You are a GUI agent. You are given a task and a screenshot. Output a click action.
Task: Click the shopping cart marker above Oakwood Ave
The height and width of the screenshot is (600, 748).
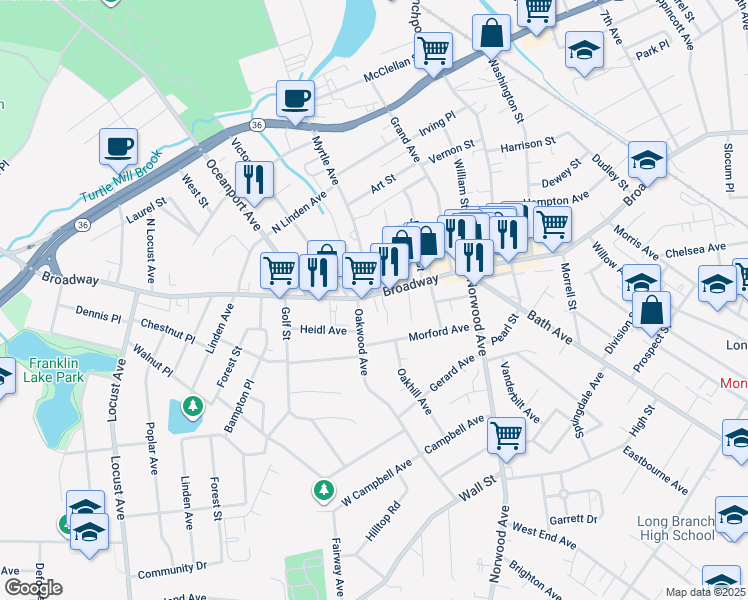[x=362, y=275]
